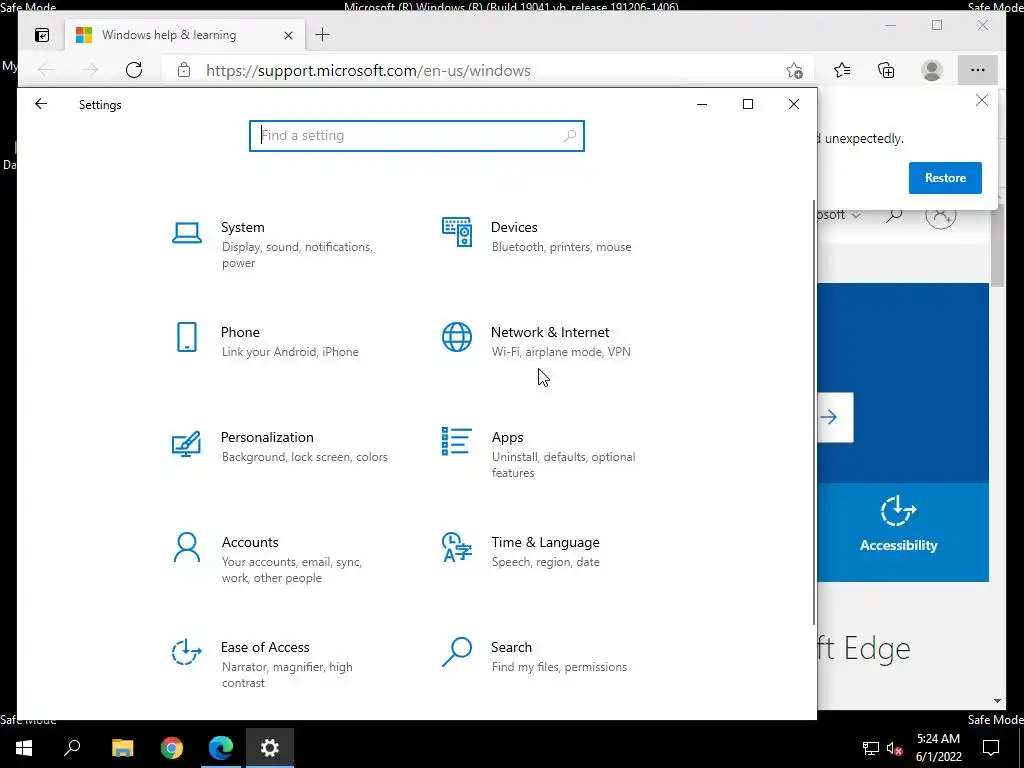This screenshot has width=1024, height=768.
Task: Click sign-in avatar on Microsoft support page
Action: tap(941, 214)
